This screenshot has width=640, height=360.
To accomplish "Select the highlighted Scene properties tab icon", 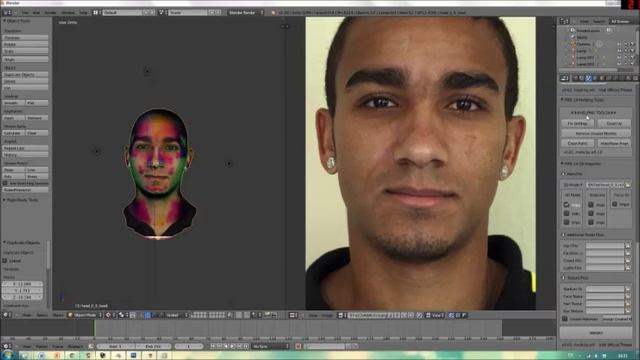I will click(588, 78).
